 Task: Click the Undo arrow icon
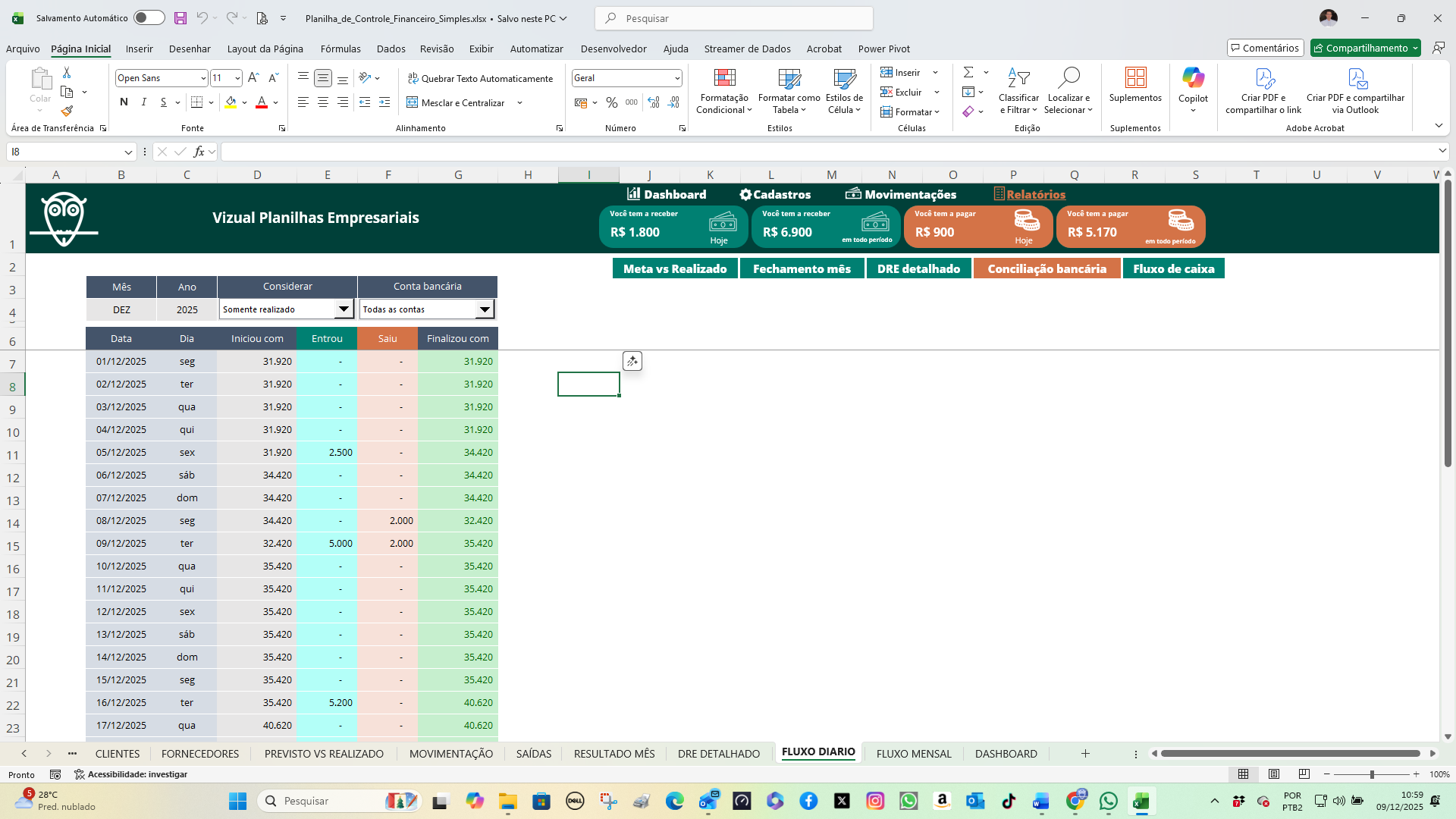coord(202,18)
